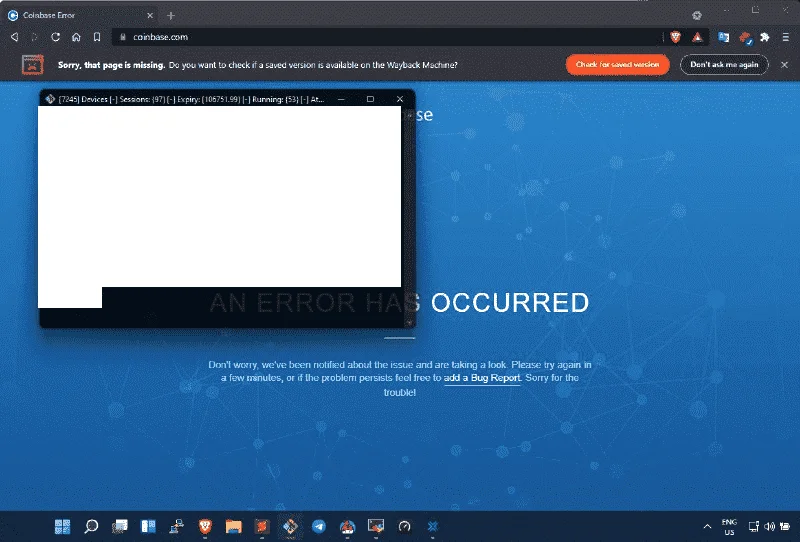Dismiss the Wayback Machine banner
The width and height of the screenshot is (800, 542).
(784, 64)
